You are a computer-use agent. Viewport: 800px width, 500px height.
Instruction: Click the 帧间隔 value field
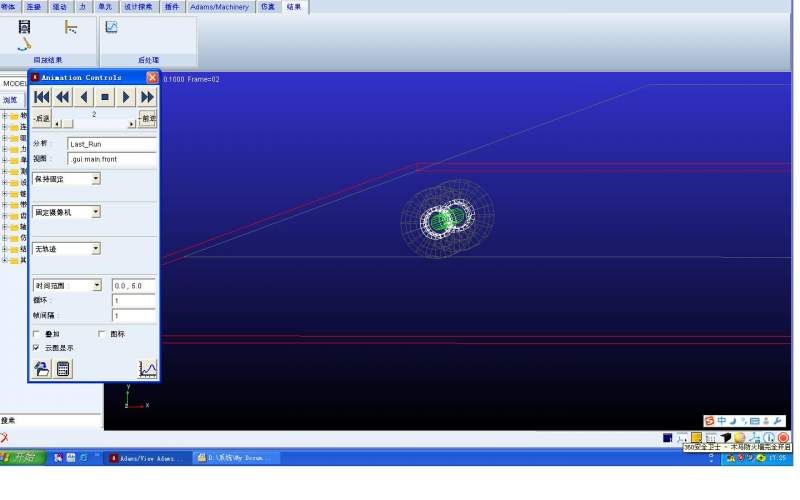click(x=134, y=315)
